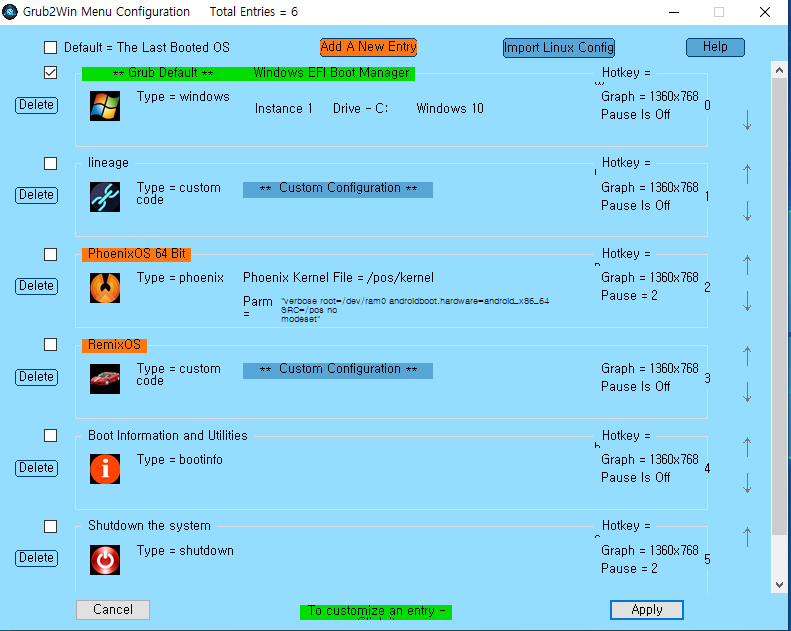Viewport: 791px width, 631px height.
Task: Click the RemixOS orange title
Action: pos(115,345)
